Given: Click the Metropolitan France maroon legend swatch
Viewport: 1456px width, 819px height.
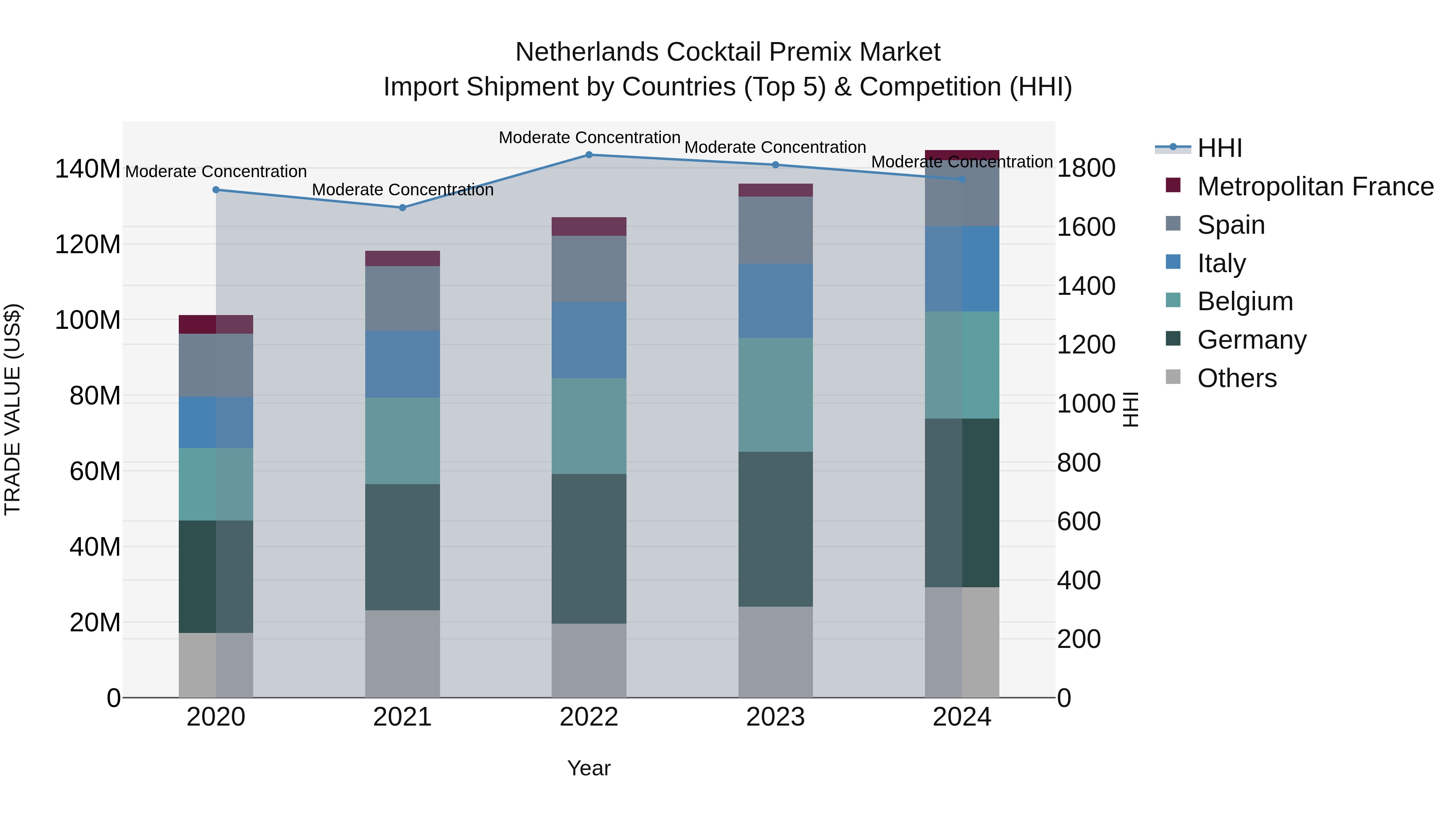Looking at the screenshot, I should click(x=1173, y=185).
